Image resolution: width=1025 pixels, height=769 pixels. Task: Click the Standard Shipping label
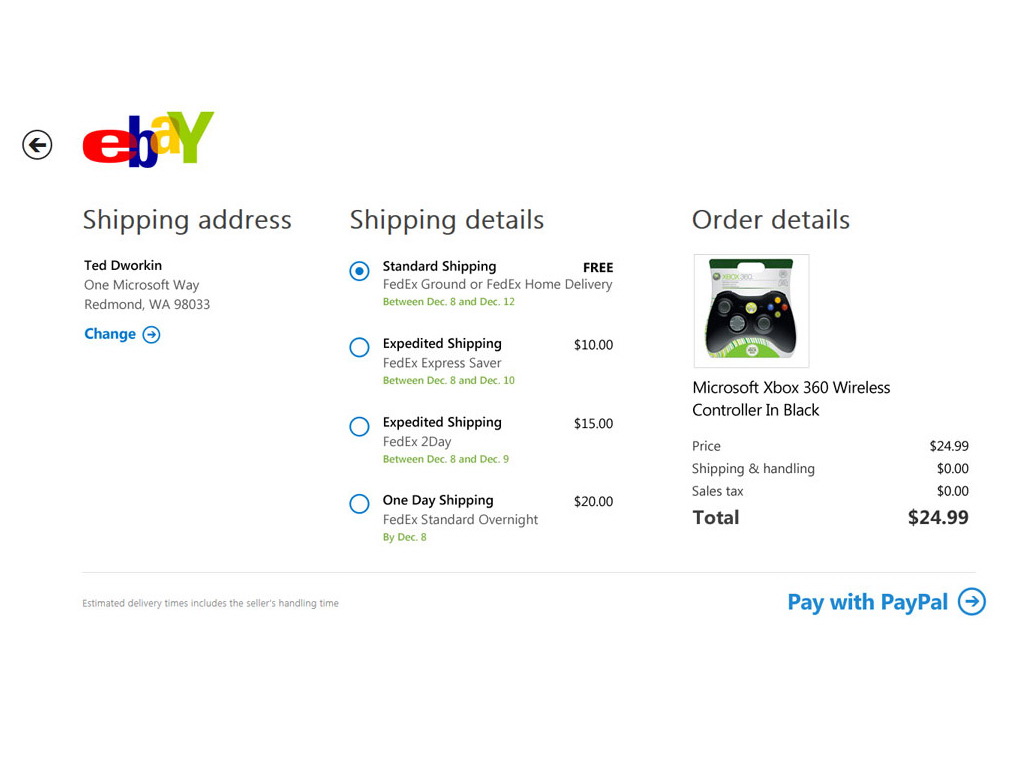[x=439, y=267]
